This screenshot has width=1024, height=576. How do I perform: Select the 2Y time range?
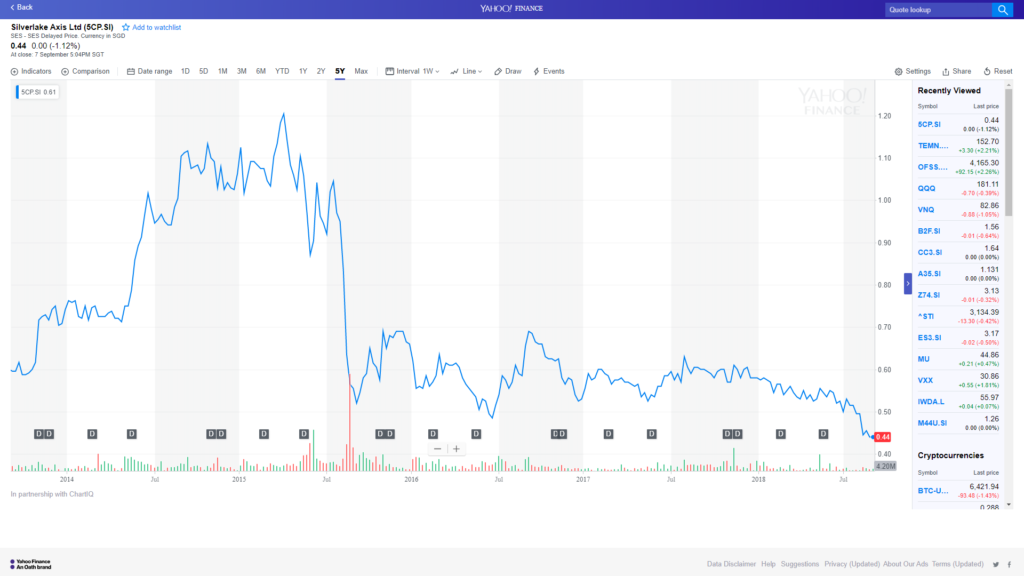(321, 71)
